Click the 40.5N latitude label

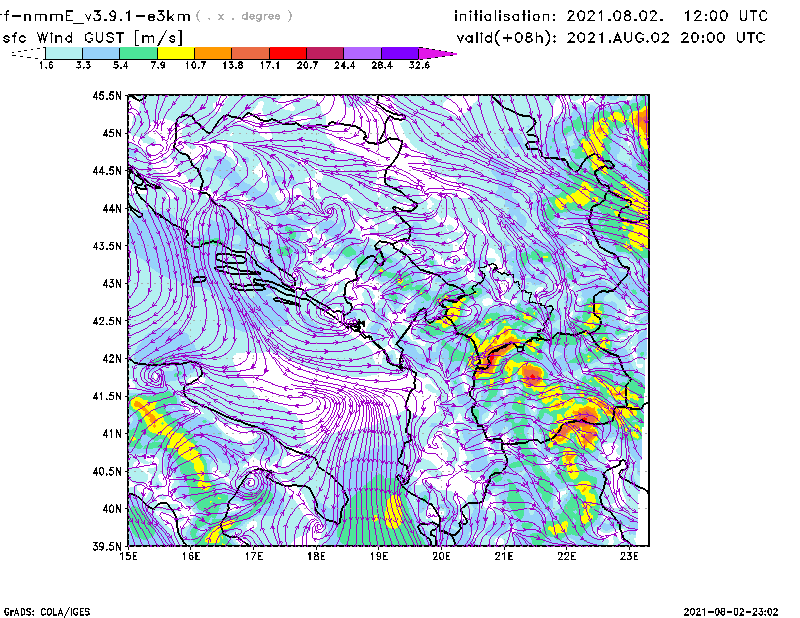107,471
